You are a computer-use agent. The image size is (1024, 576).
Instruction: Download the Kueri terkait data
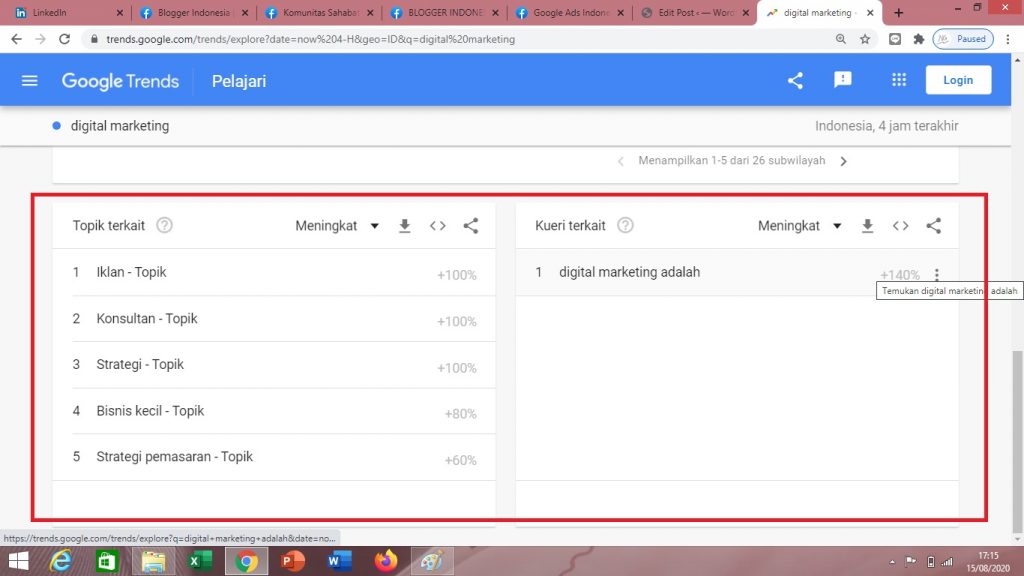coord(868,226)
